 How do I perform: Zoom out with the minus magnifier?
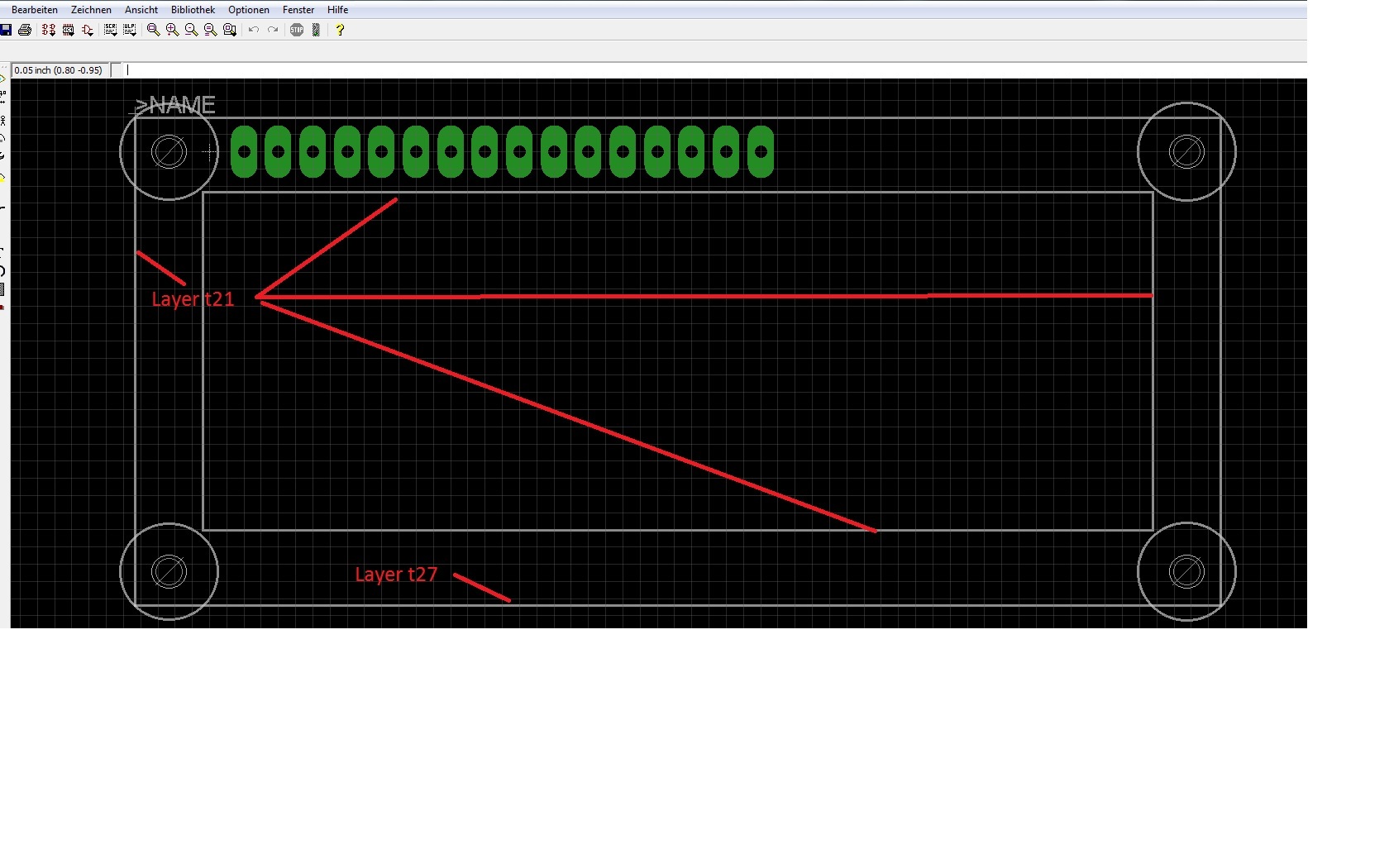coord(191,30)
